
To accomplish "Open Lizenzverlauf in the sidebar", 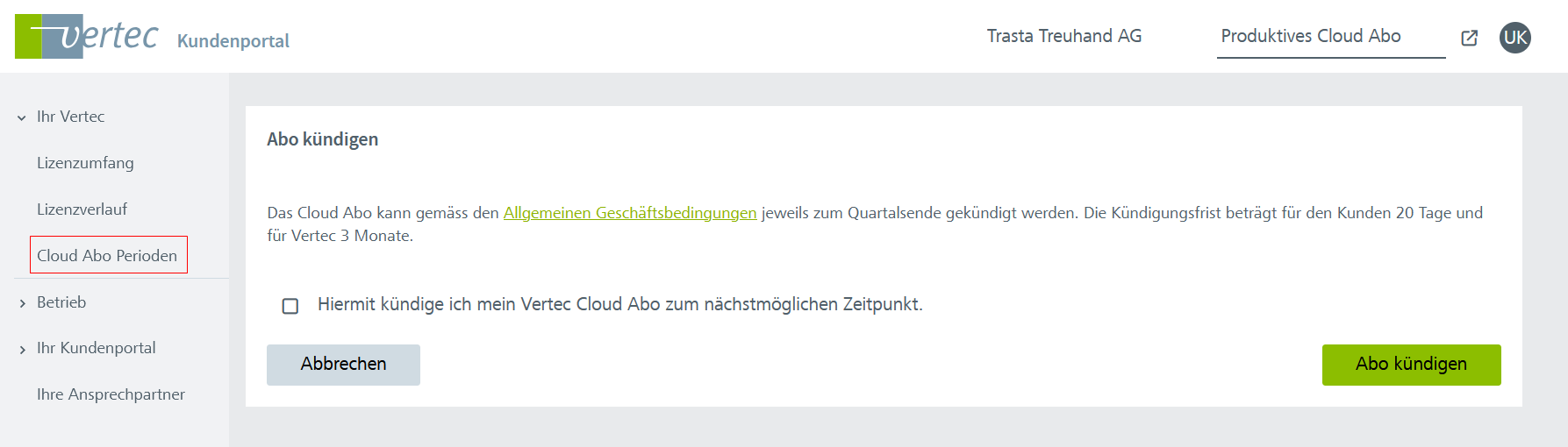I will 82,209.
